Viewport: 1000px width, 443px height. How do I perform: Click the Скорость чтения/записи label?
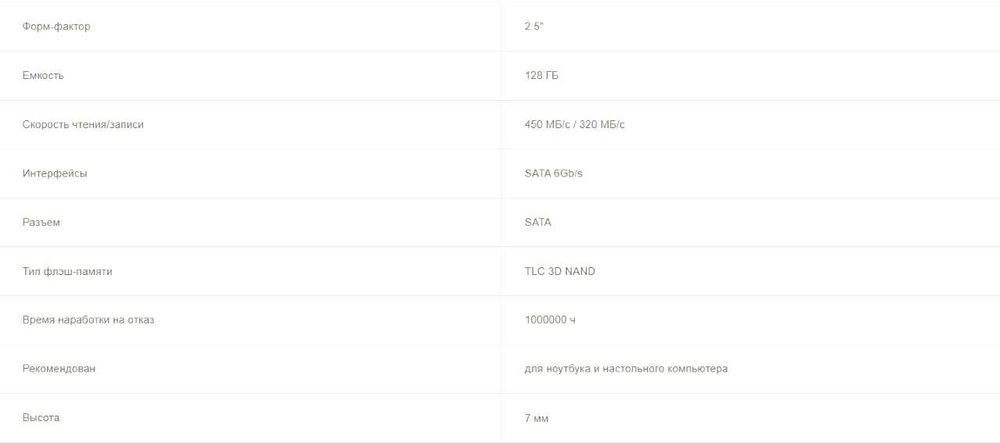[x=90, y=124]
